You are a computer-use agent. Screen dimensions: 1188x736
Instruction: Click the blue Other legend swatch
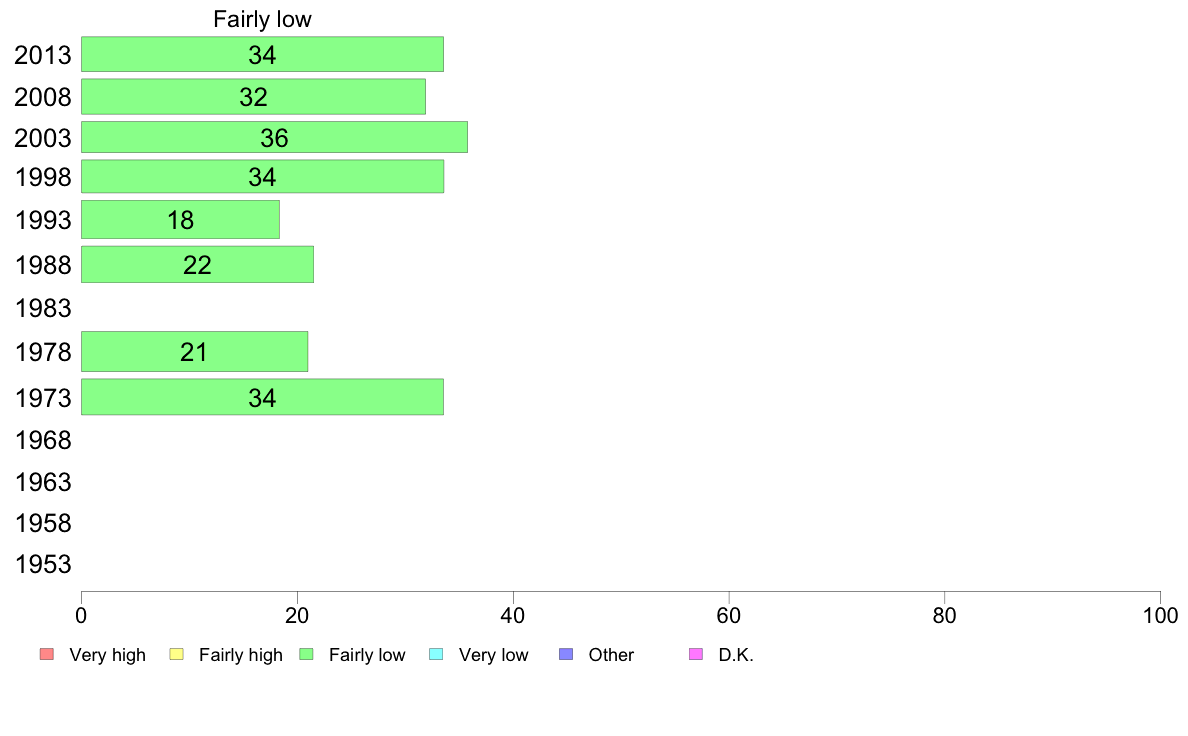(x=566, y=654)
